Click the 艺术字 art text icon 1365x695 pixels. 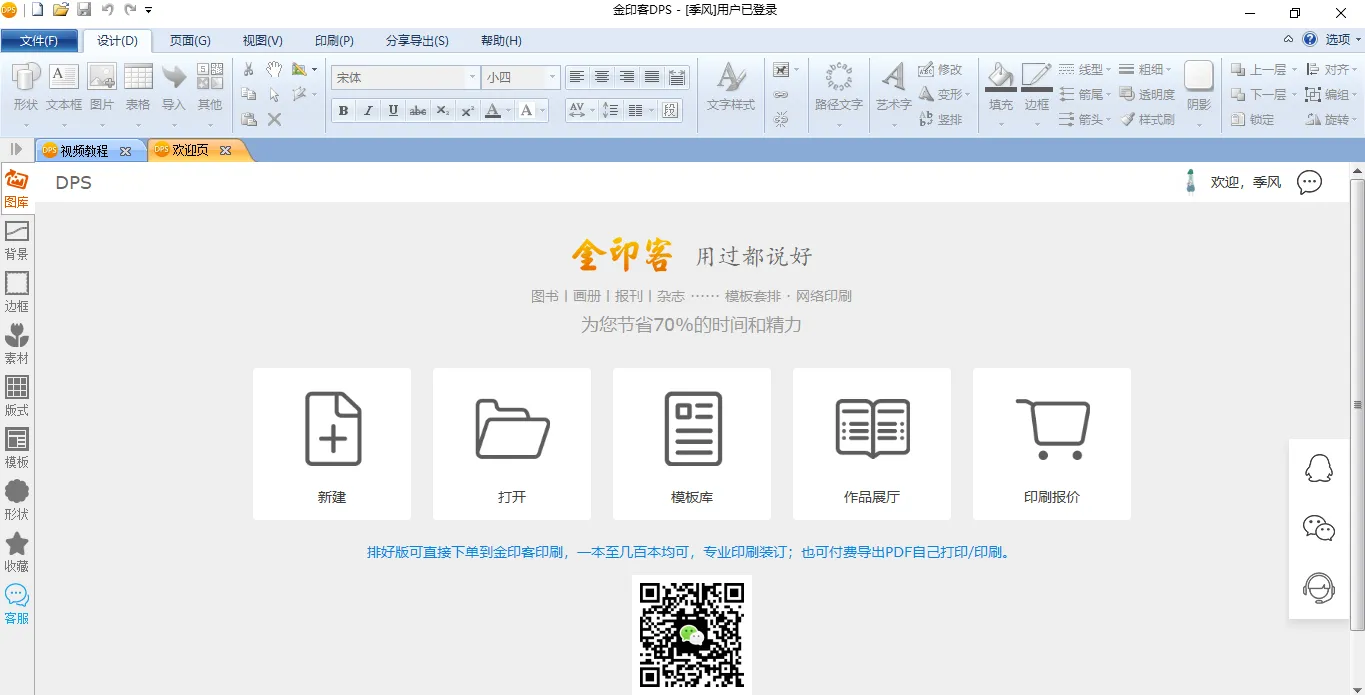[894, 88]
